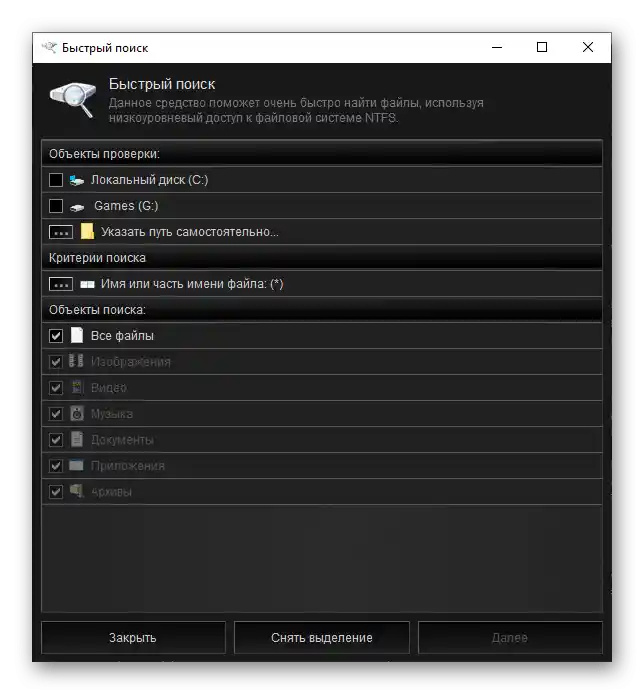Viewport: 644px width, 694px height.
Task: Click the Архивы icon
Action: (x=77, y=491)
